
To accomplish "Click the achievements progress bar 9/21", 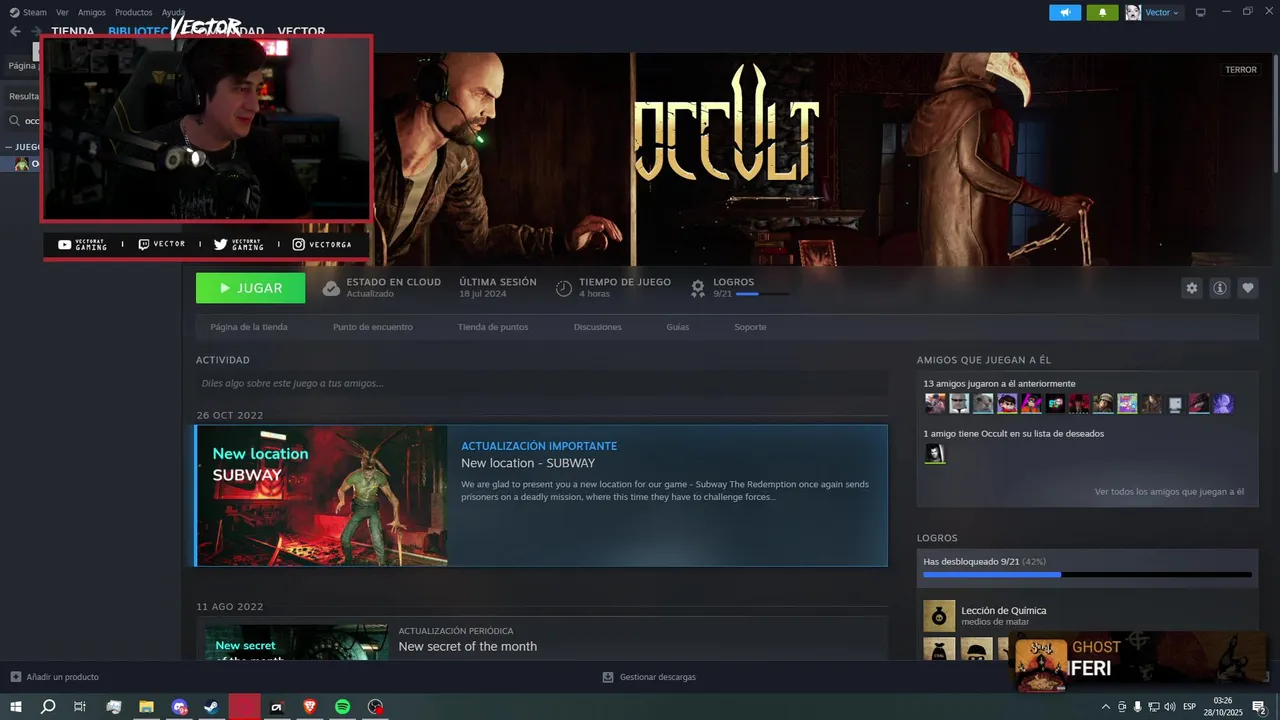I will click(x=1087, y=575).
